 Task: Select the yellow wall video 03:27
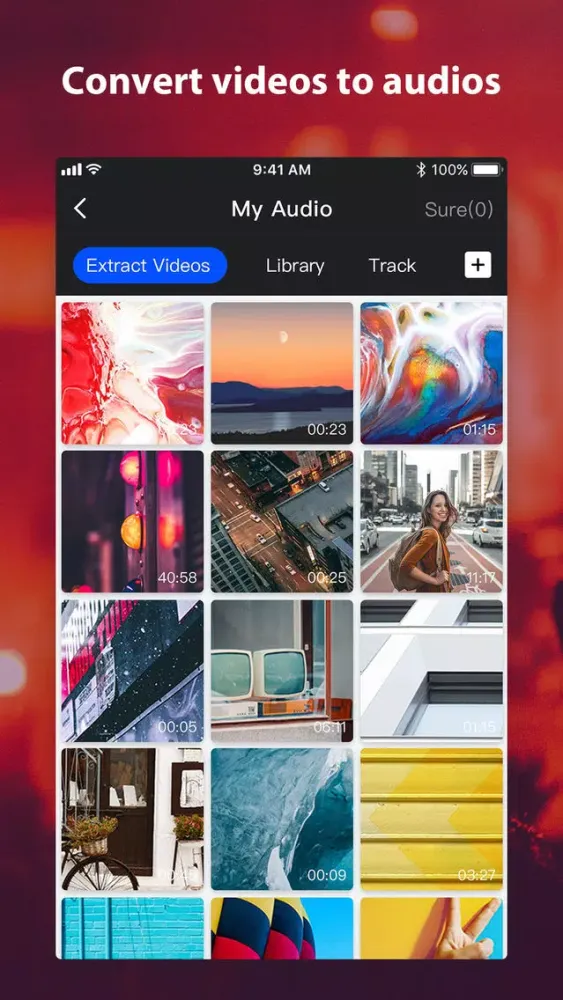(x=432, y=820)
